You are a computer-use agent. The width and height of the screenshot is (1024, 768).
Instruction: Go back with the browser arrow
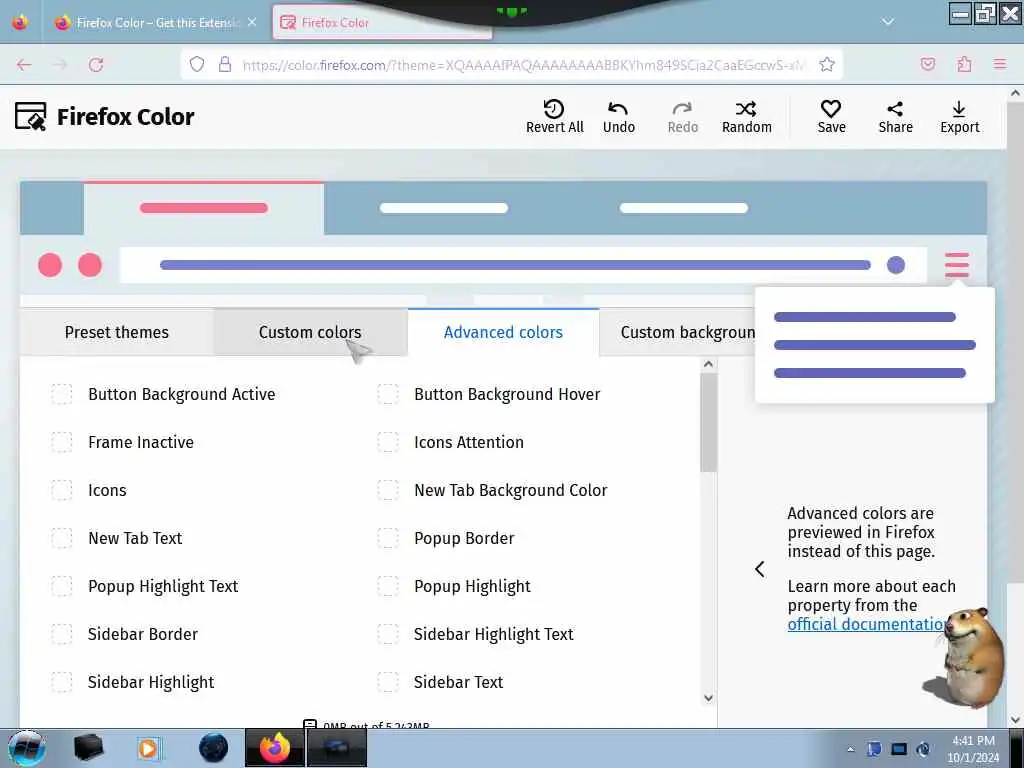pos(24,64)
